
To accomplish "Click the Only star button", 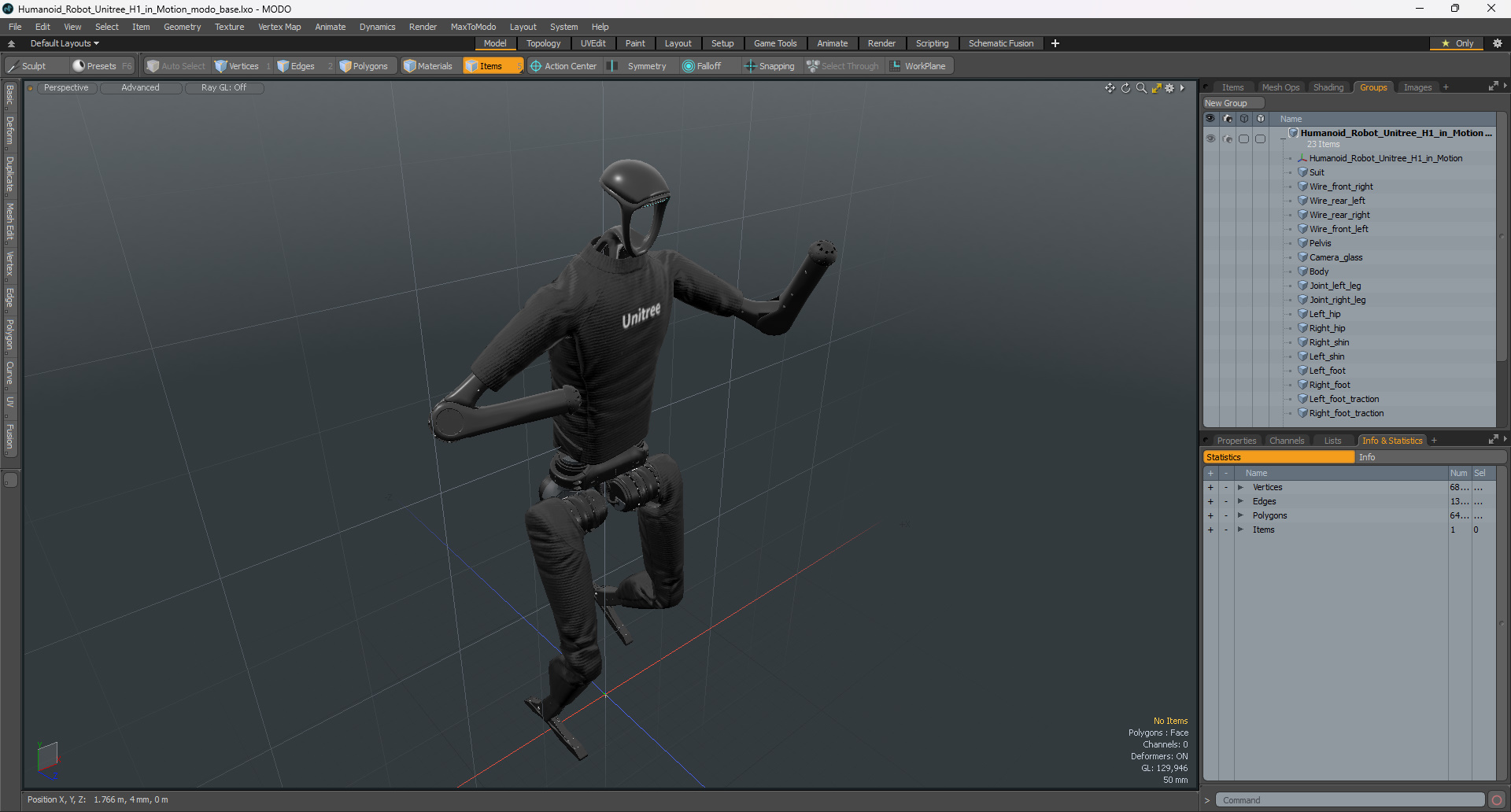I will point(1457,43).
